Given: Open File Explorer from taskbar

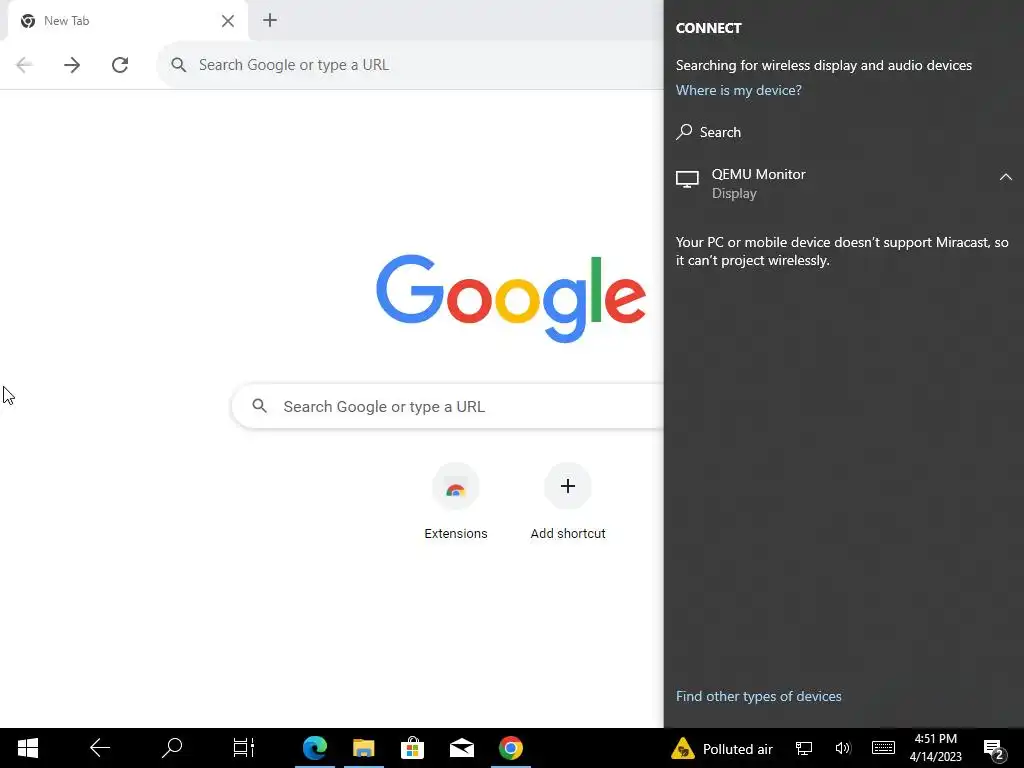Looking at the screenshot, I should point(364,748).
